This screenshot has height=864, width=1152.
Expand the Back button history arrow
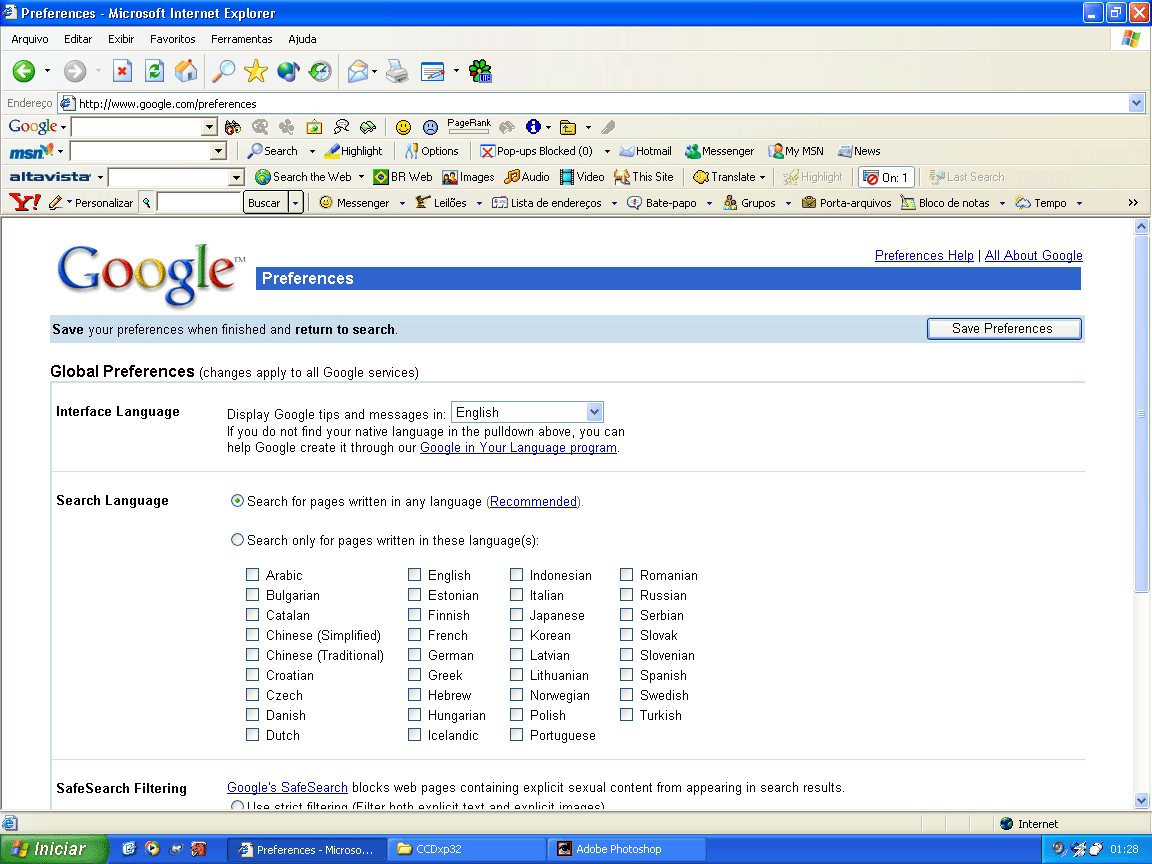tap(48, 71)
